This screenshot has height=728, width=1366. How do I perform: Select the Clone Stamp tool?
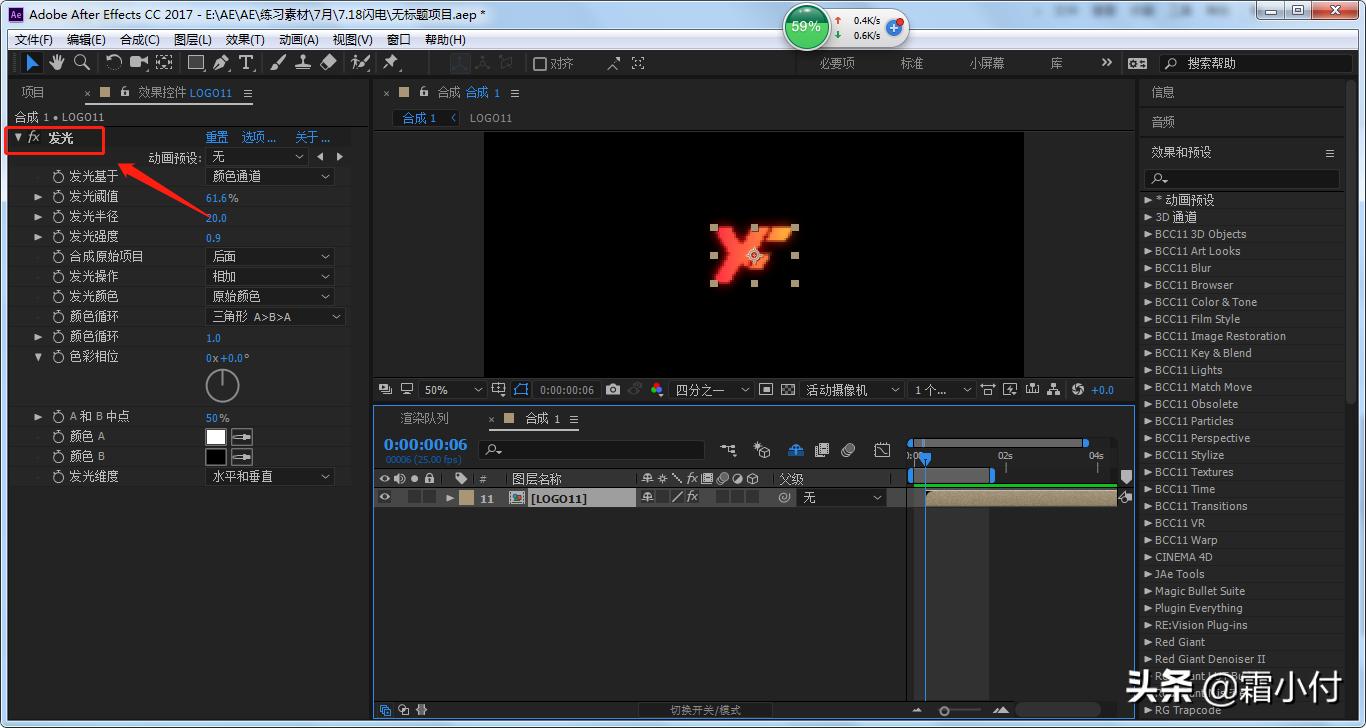303,63
